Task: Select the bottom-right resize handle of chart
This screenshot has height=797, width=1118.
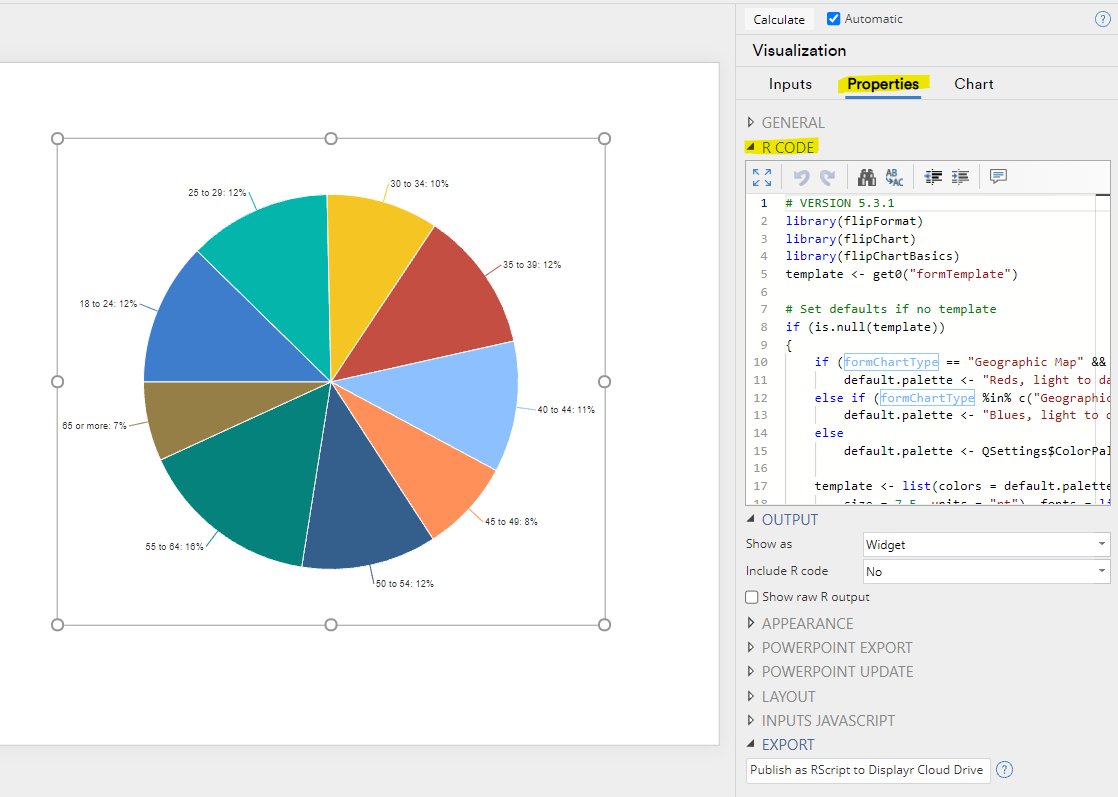Action: click(x=604, y=624)
